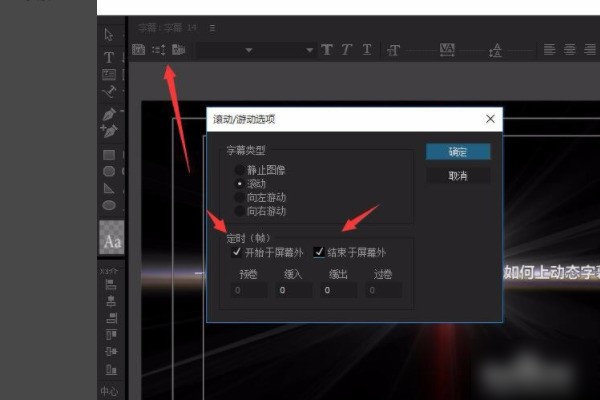The height and width of the screenshot is (400, 600).
Task: Select the Ellipse shape tool
Action: click(109, 171)
